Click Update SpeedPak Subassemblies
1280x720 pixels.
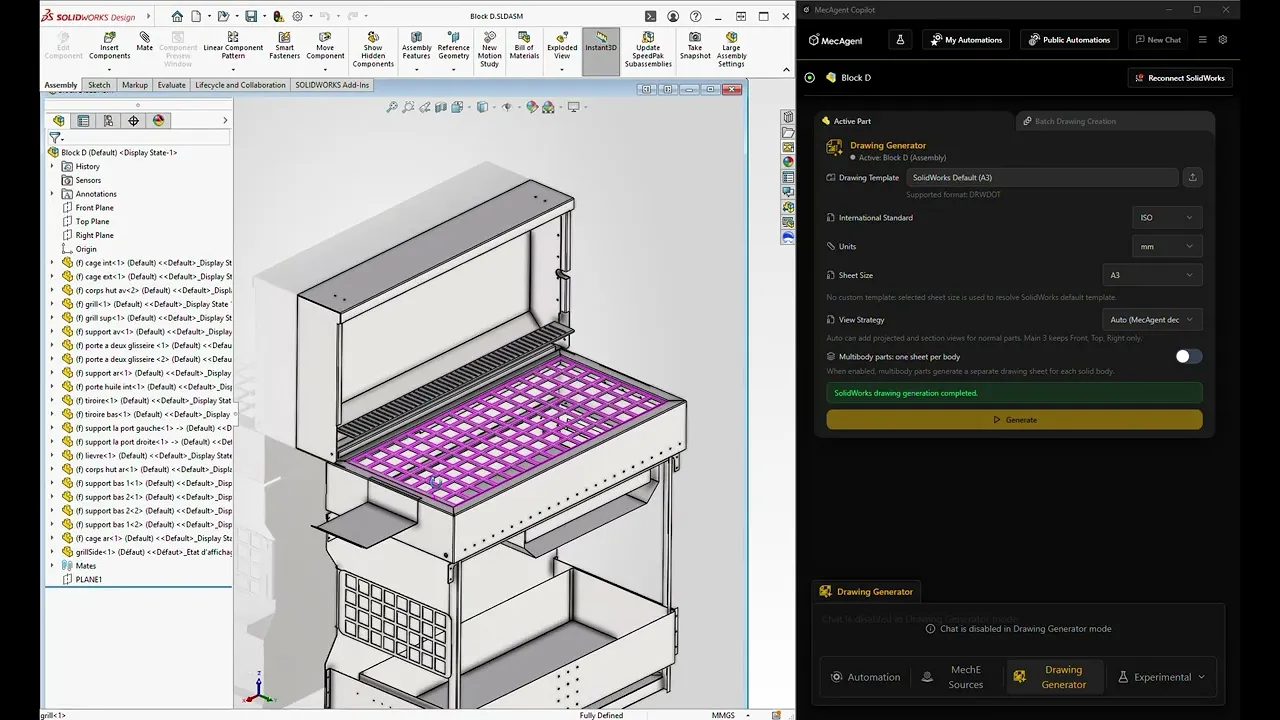pyautogui.click(x=648, y=50)
